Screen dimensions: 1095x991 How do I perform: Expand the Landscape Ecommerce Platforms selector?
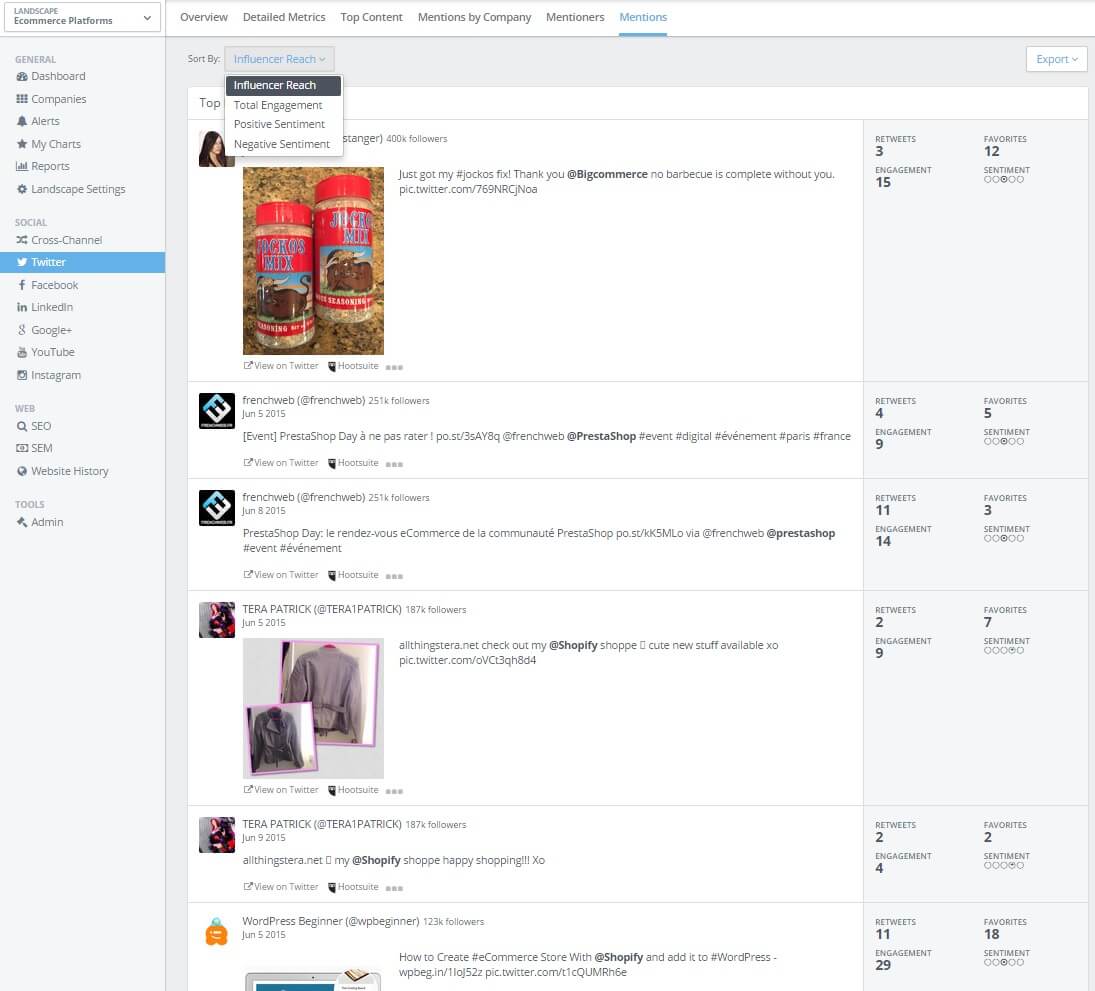pos(82,17)
